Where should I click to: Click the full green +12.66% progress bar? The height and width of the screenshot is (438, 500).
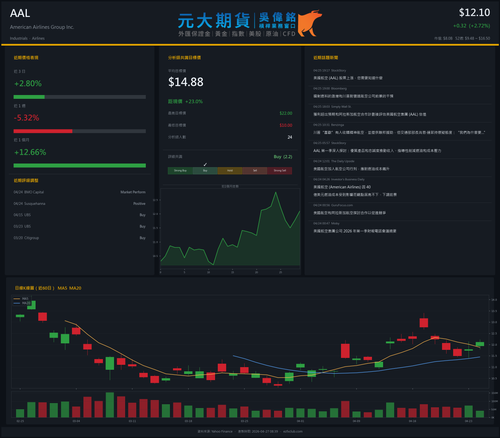80,166
